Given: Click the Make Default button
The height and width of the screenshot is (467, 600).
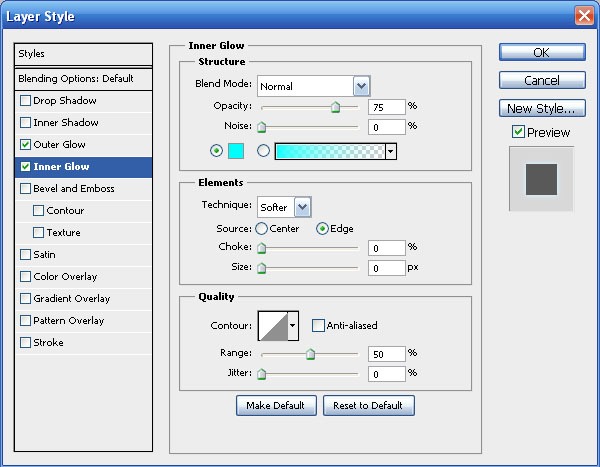Looking at the screenshot, I should click(276, 405).
